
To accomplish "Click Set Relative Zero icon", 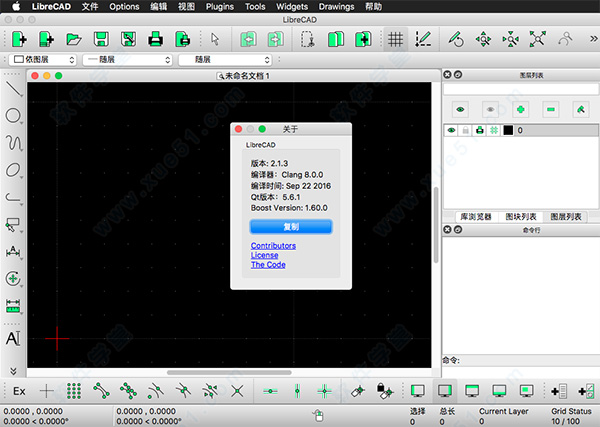I will pos(358,391).
